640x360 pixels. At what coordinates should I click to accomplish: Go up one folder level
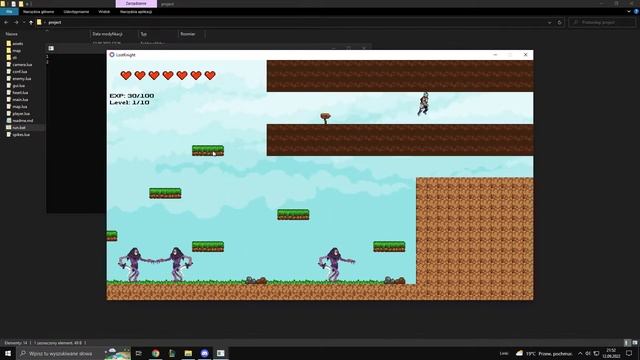tap(31, 22)
